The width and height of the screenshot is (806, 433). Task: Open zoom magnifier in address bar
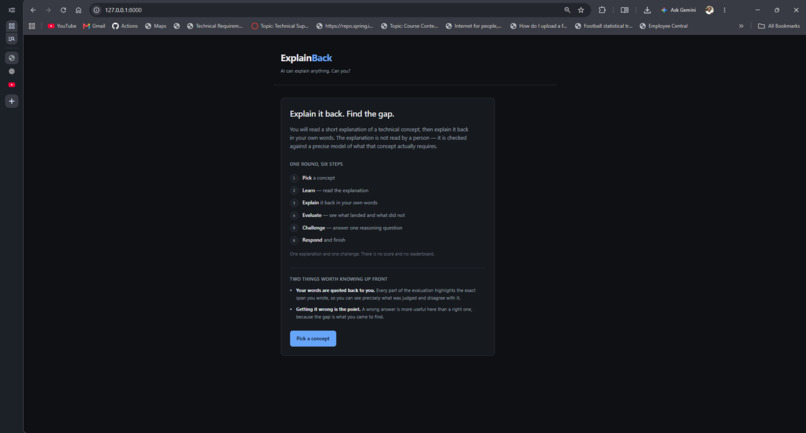567,10
